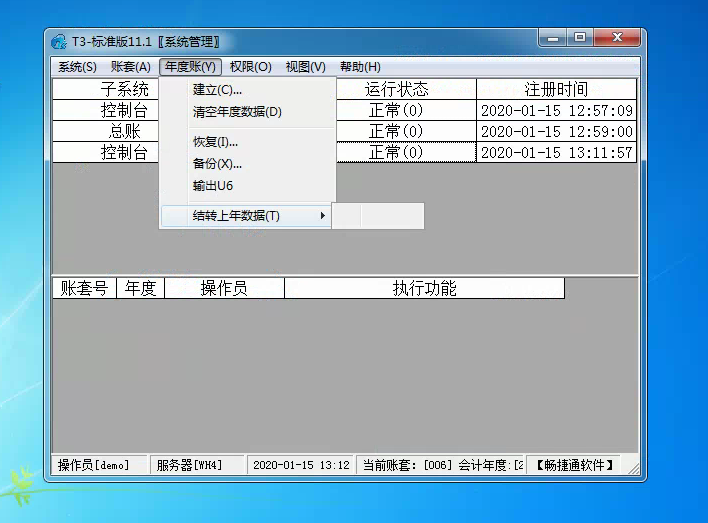Close the T3 system management window

pos(617,38)
